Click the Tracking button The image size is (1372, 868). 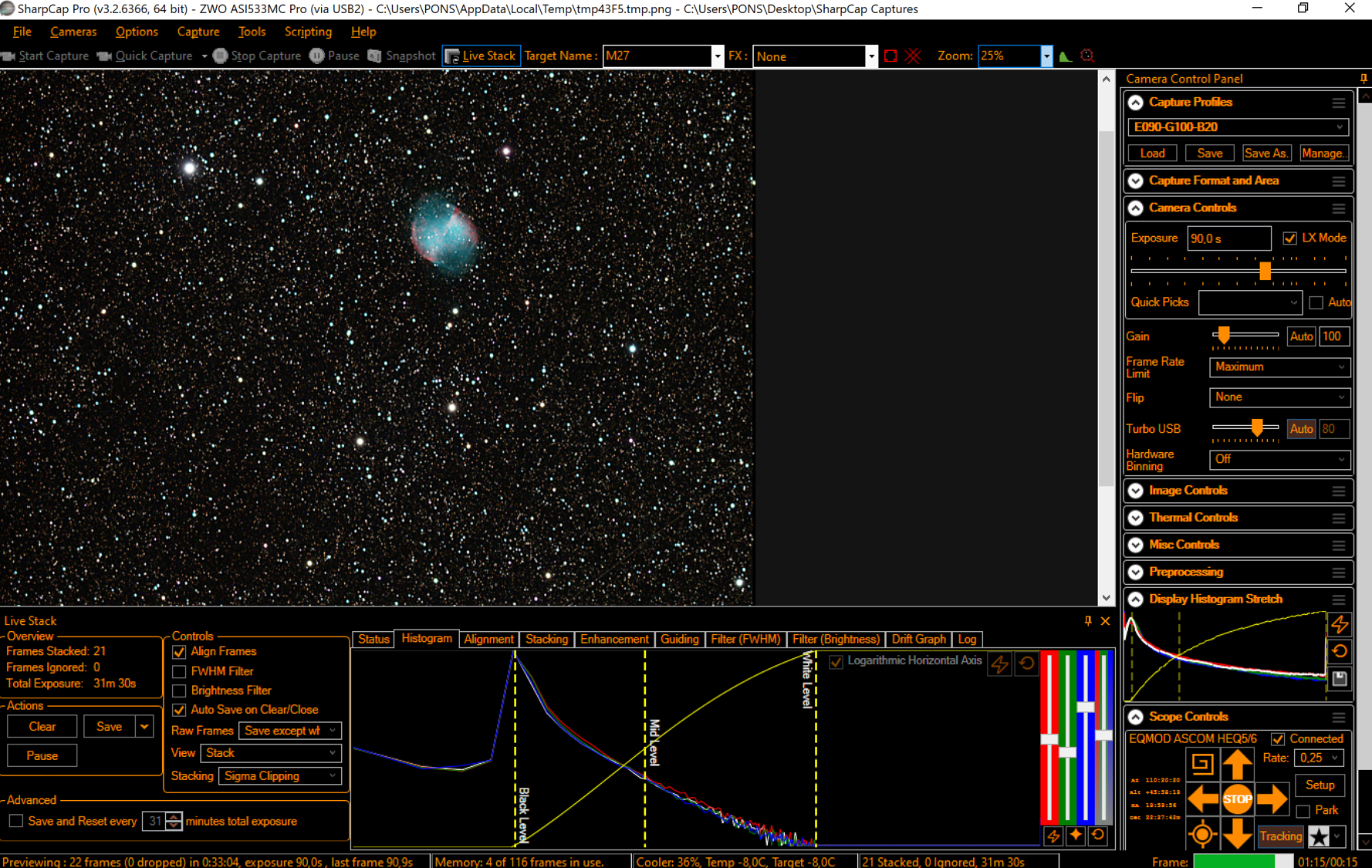(1280, 836)
